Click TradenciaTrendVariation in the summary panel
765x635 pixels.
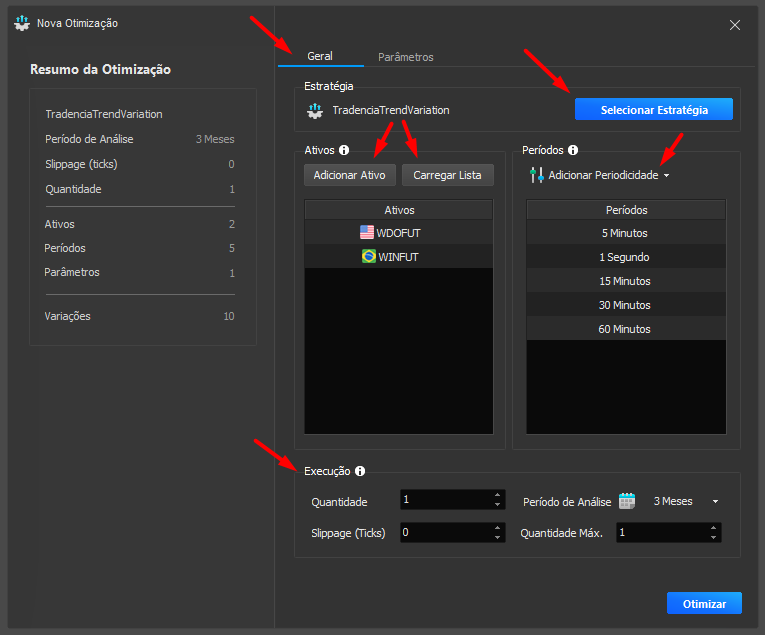click(104, 114)
